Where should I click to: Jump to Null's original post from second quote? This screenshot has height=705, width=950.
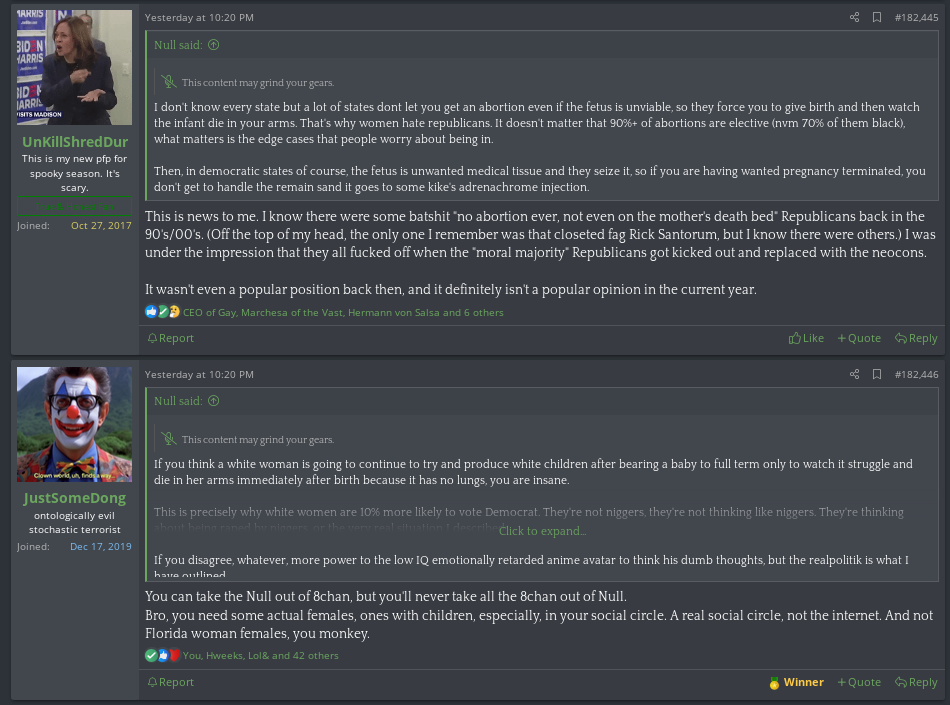tap(213, 401)
